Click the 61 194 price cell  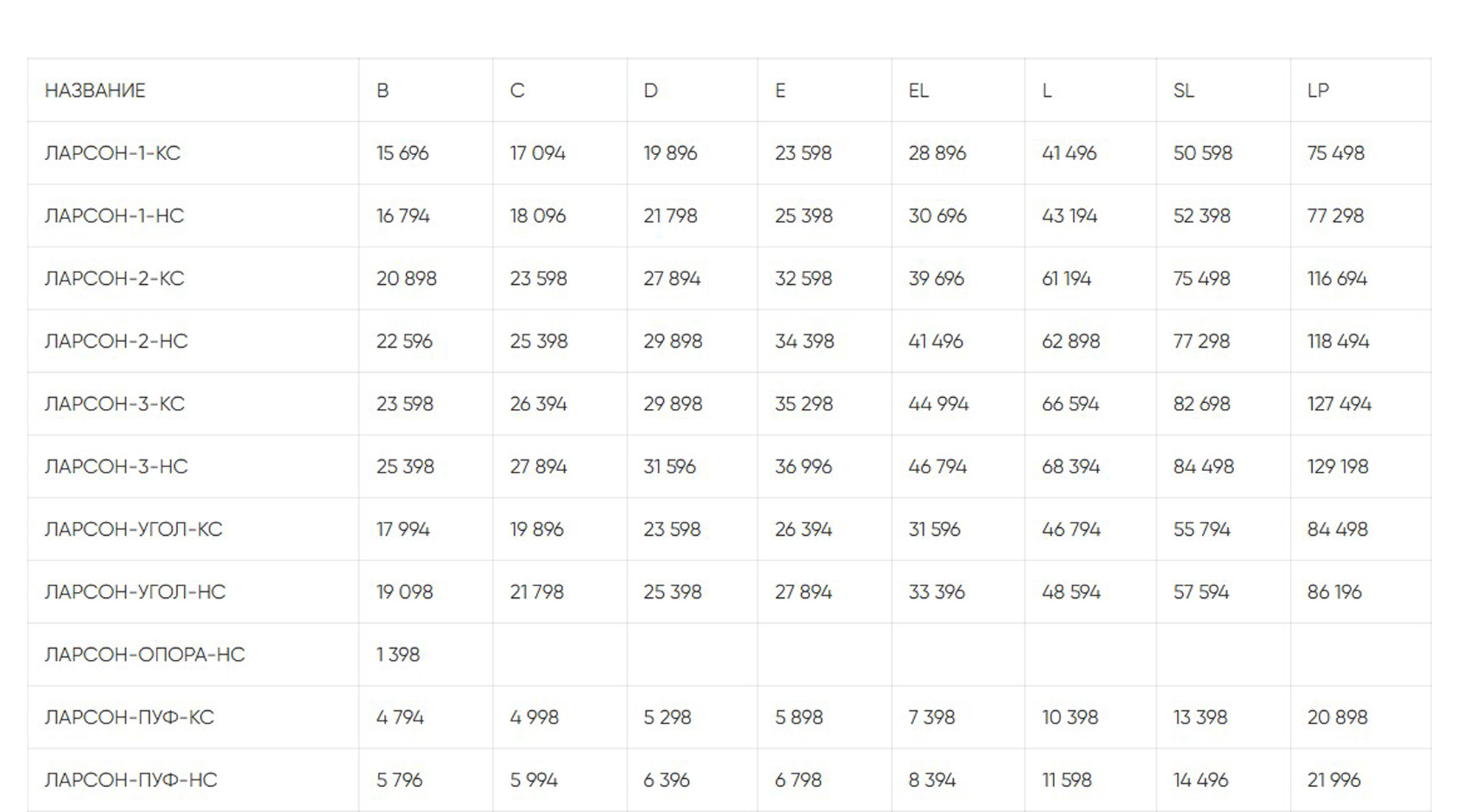(1066, 279)
